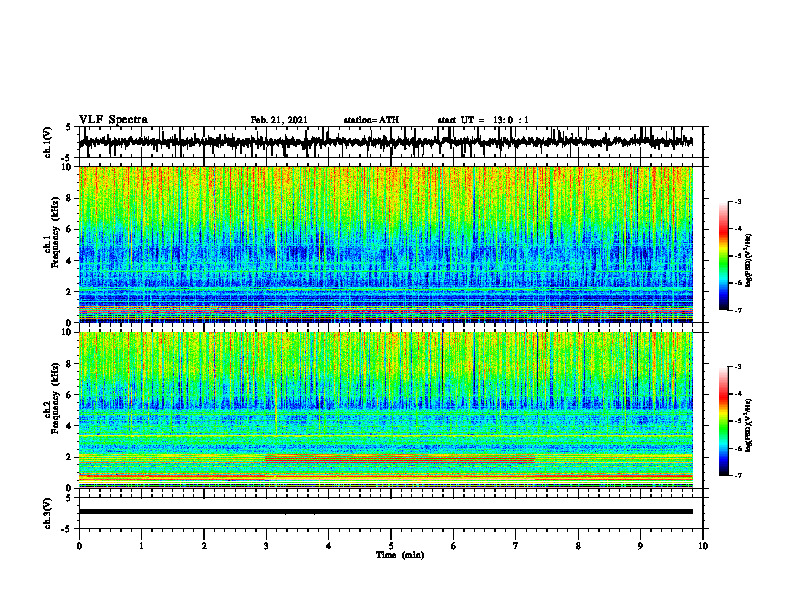Click the ch.2 frequency axis "8" tick label
The image size is (792, 612).
coord(70,364)
